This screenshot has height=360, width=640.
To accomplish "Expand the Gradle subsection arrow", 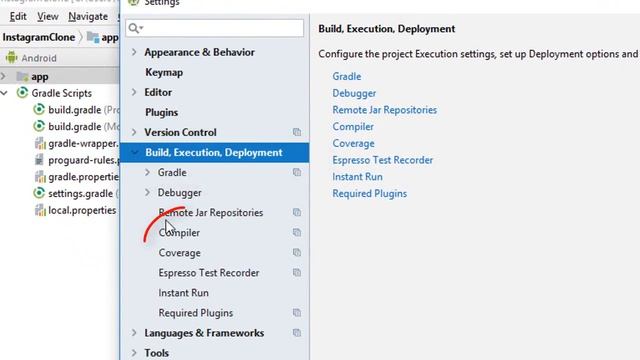I will click(x=148, y=172).
